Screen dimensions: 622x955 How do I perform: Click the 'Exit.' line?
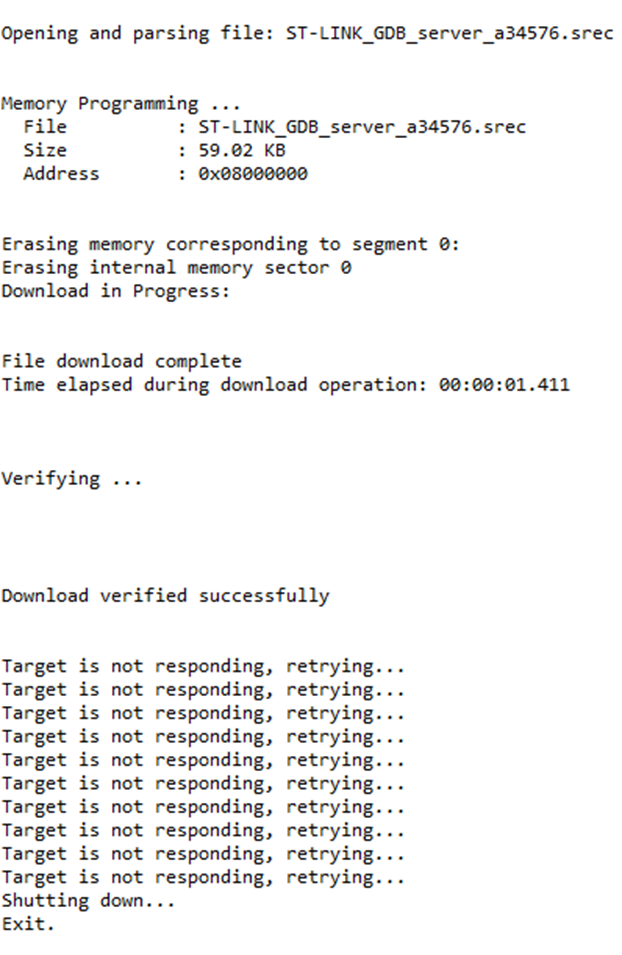coord(28,925)
